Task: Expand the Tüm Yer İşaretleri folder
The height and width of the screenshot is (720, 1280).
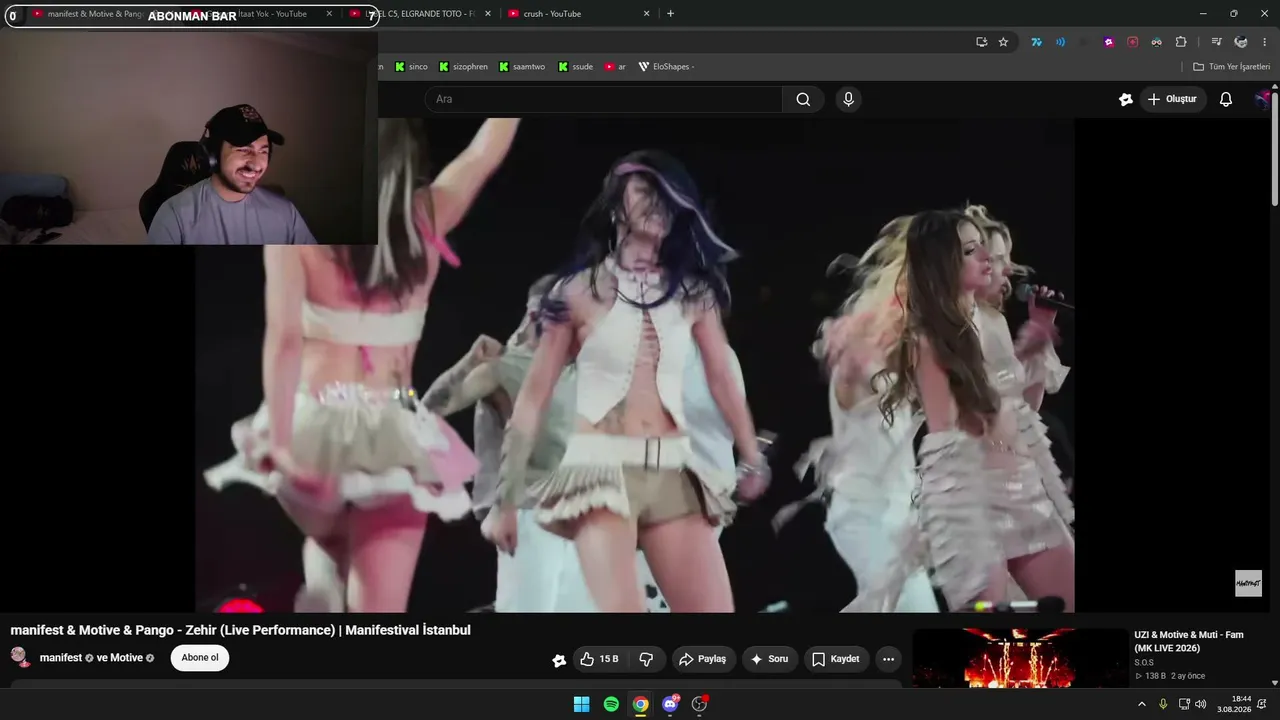Action: click(x=1231, y=67)
